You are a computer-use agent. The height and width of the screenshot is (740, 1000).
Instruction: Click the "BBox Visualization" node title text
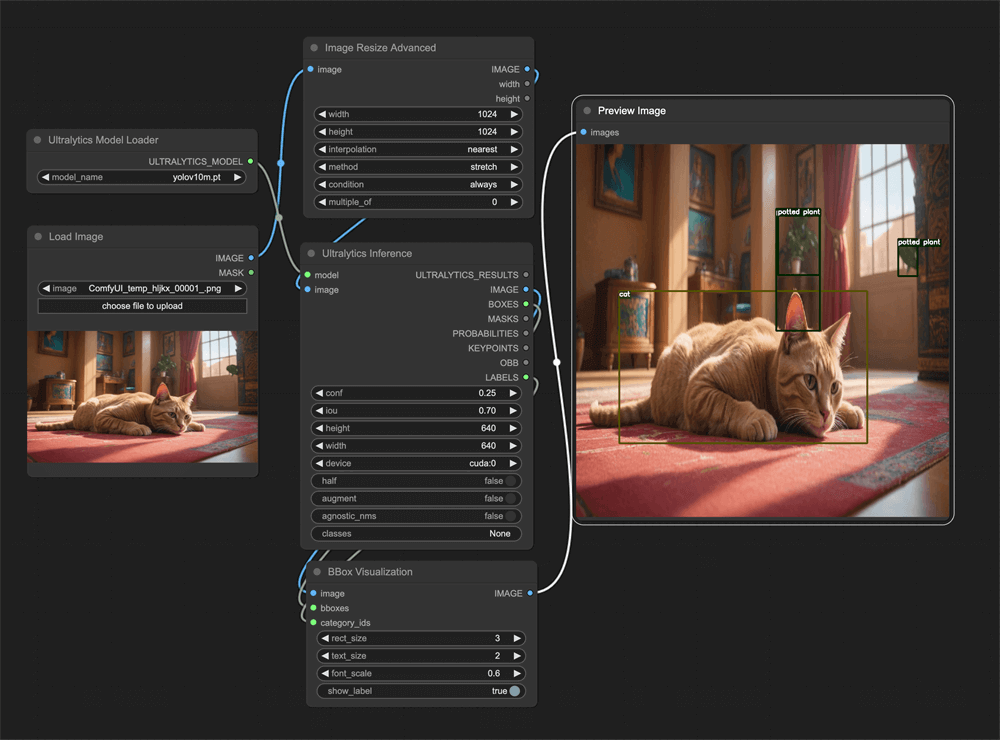pyautogui.click(x=370, y=572)
